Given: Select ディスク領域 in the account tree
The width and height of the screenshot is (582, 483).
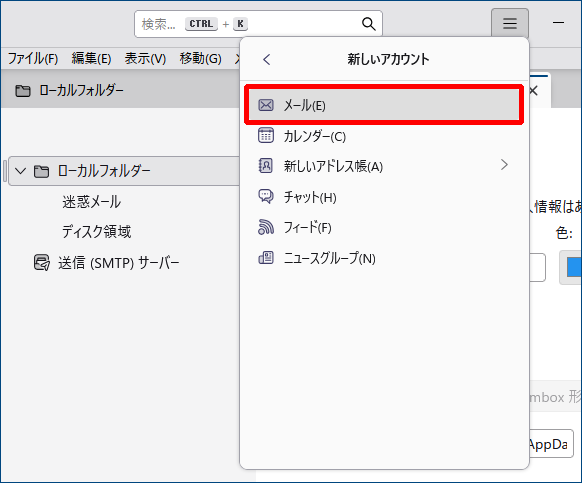Looking at the screenshot, I should (x=97, y=232).
